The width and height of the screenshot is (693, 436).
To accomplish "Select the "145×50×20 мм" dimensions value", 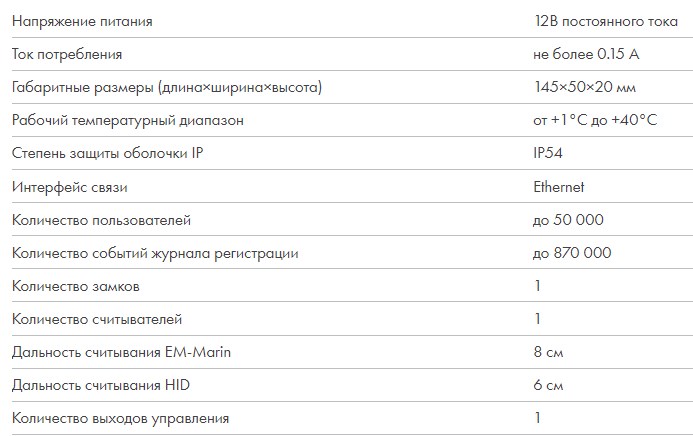I will pyautogui.click(x=585, y=87).
